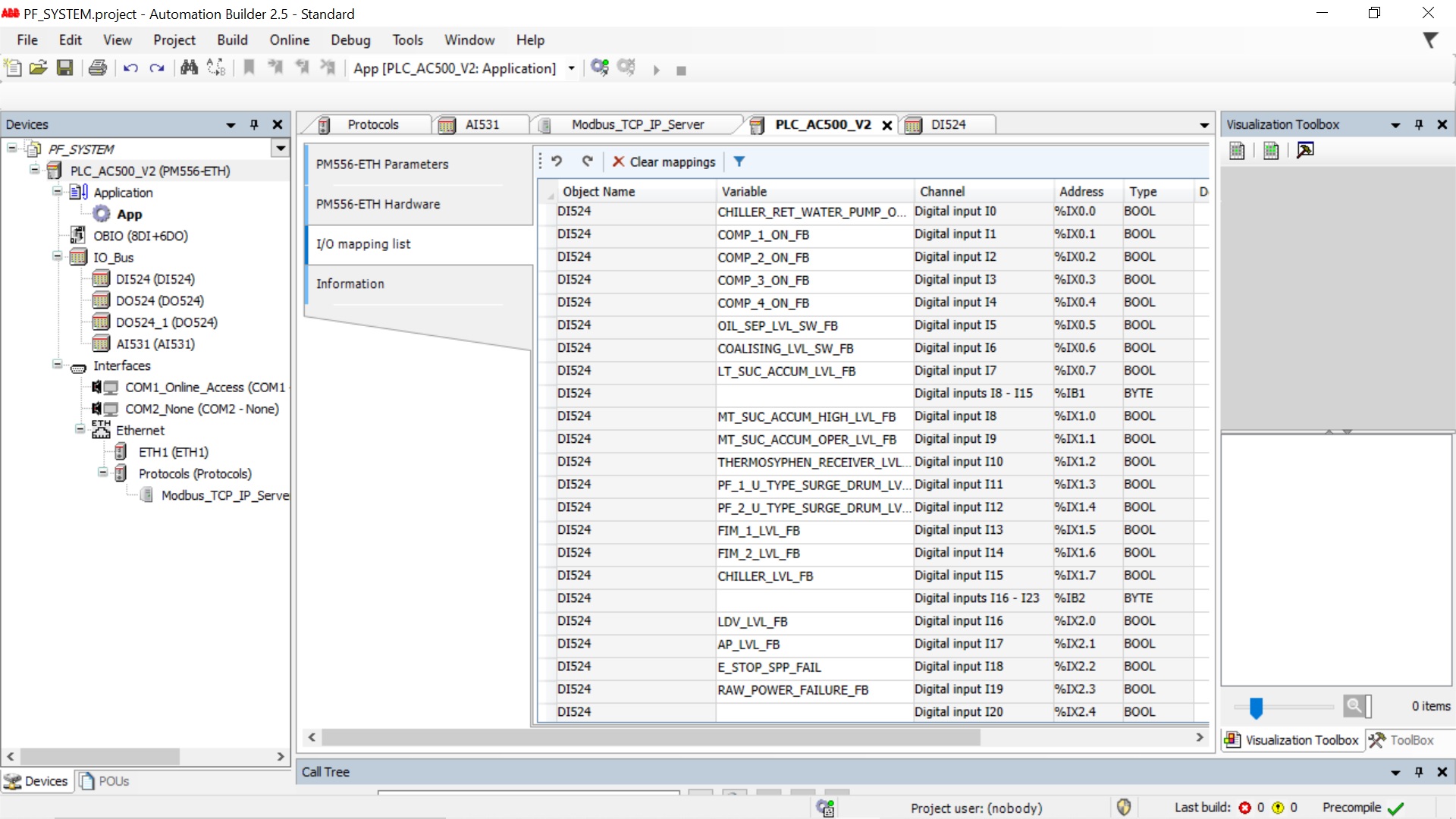Switch to the AI531 tab
Screen dimensions: 1456x819
tap(482, 124)
